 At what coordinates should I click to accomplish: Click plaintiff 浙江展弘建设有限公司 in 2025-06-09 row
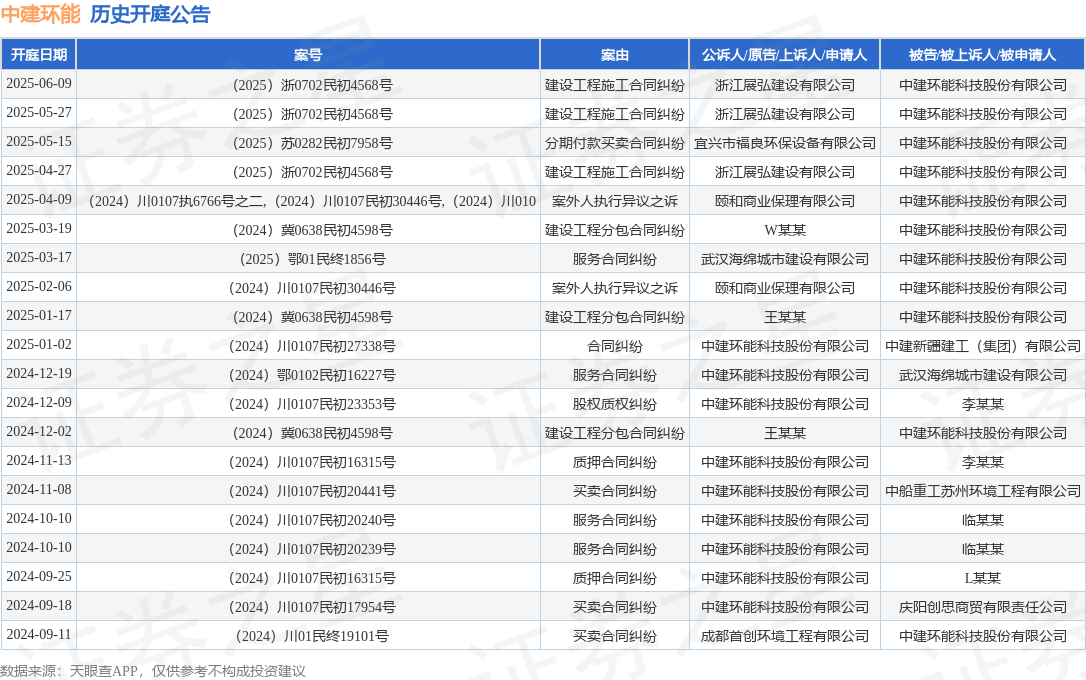[x=785, y=85]
